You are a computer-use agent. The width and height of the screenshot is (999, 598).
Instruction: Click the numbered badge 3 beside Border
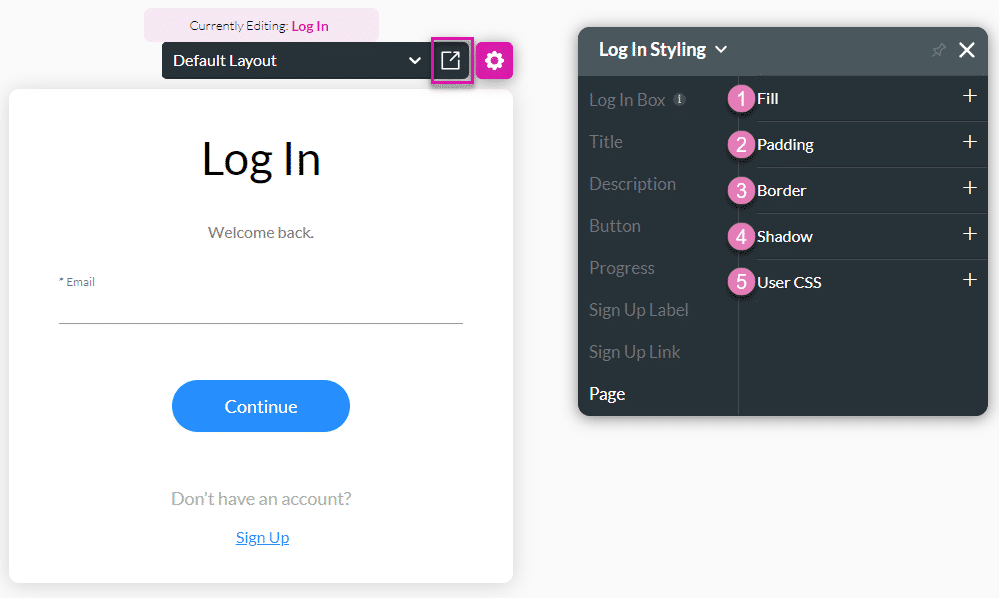pos(740,190)
